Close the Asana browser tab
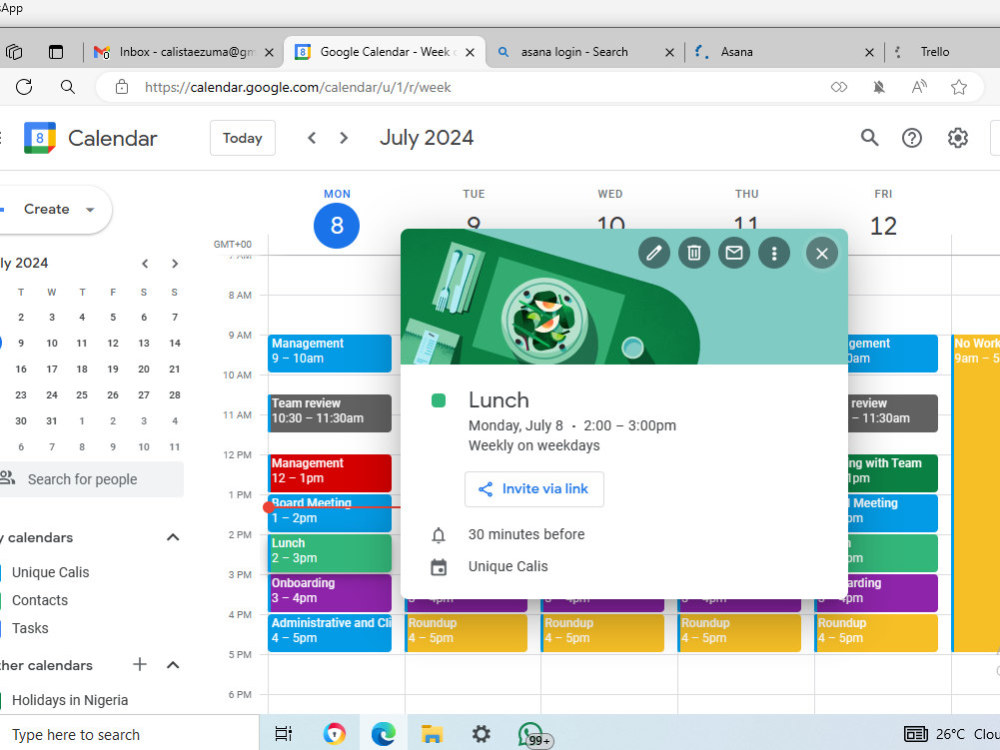The height and width of the screenshot is (750, 1000). [869, 52]
